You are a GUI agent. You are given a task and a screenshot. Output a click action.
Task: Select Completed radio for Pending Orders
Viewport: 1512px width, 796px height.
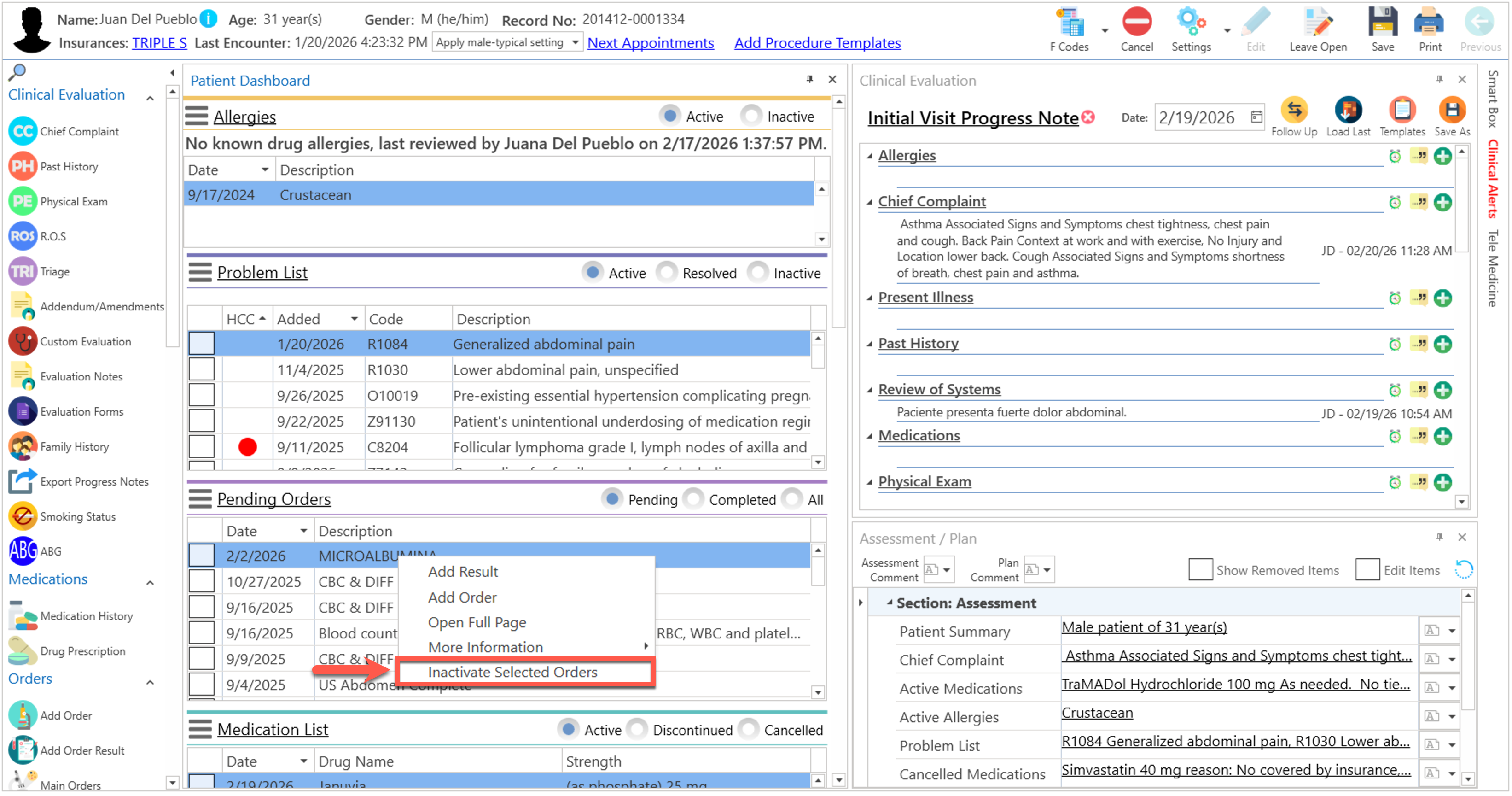pos(694,499)
